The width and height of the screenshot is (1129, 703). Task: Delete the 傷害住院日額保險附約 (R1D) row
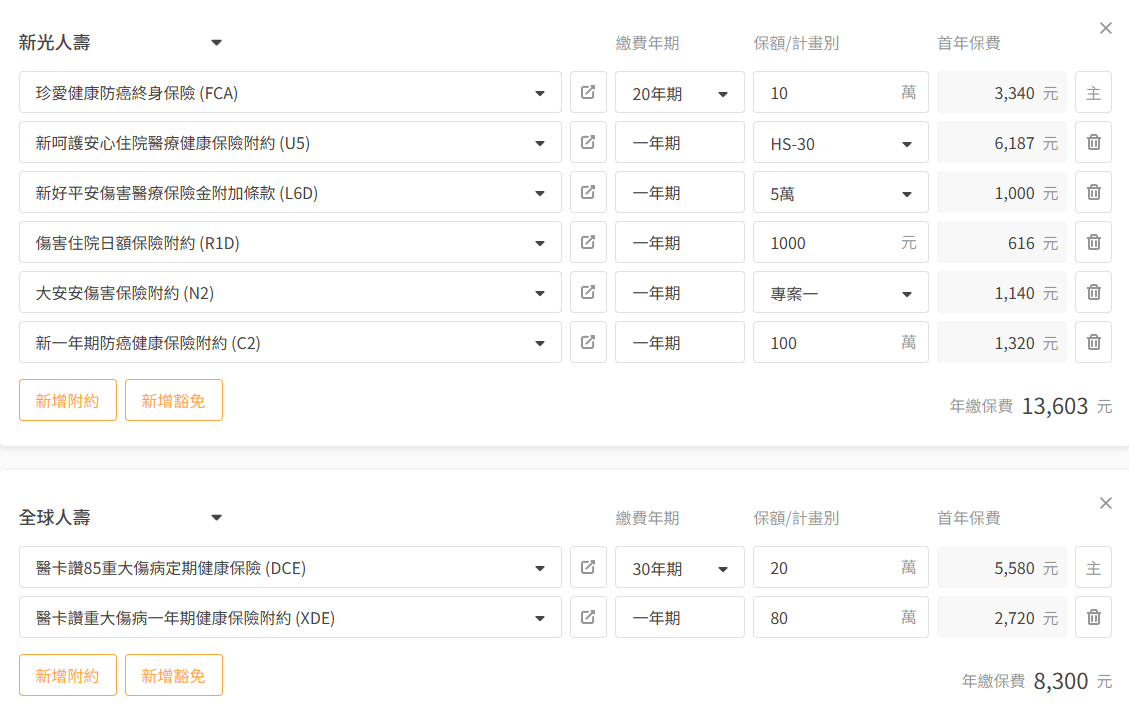1093,243
